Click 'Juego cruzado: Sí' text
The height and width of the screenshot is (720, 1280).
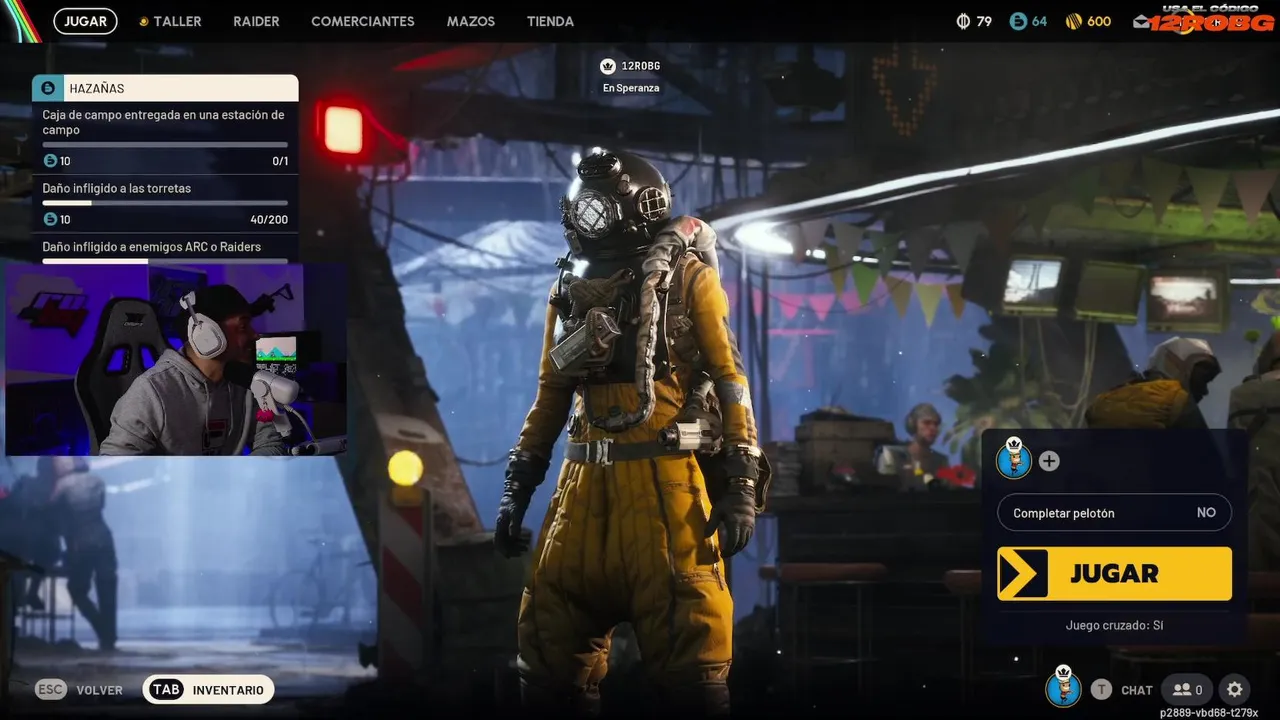point(1114,625)
